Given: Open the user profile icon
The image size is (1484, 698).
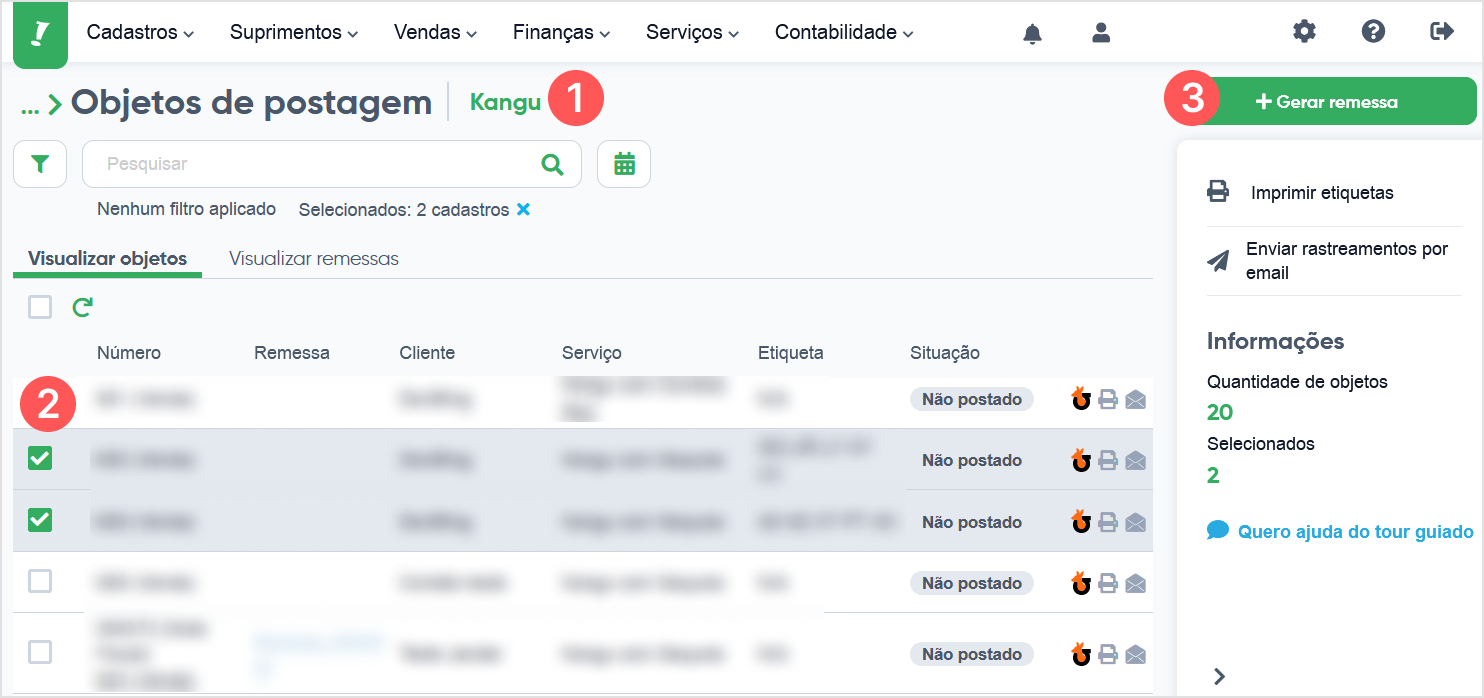Looking at the screenshot, I should (x=1101, y=32).
